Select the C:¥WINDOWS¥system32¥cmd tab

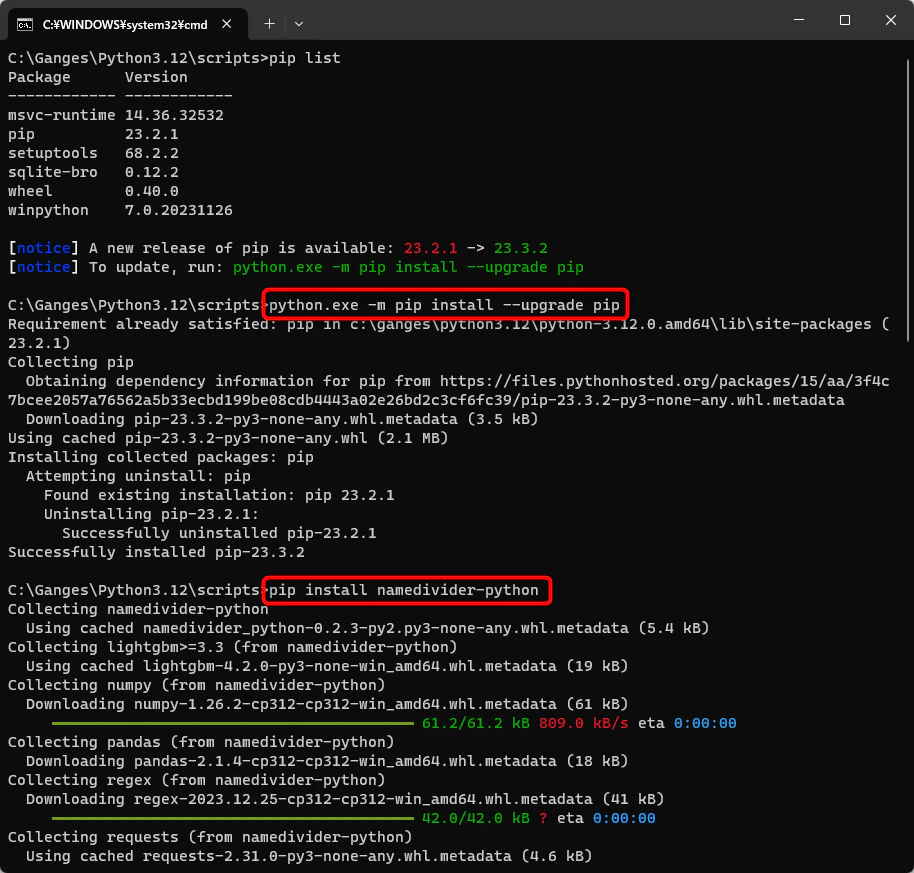point(128,24)
